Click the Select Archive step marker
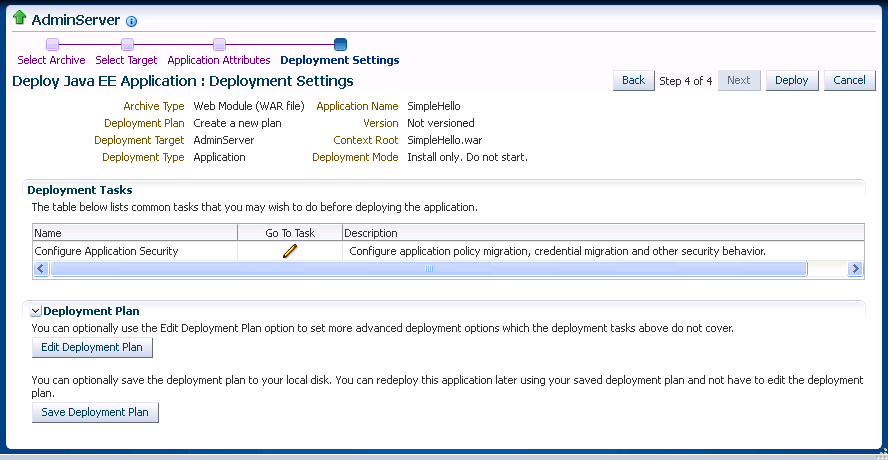Screen dimensions: 888x460 coord(52,44)
